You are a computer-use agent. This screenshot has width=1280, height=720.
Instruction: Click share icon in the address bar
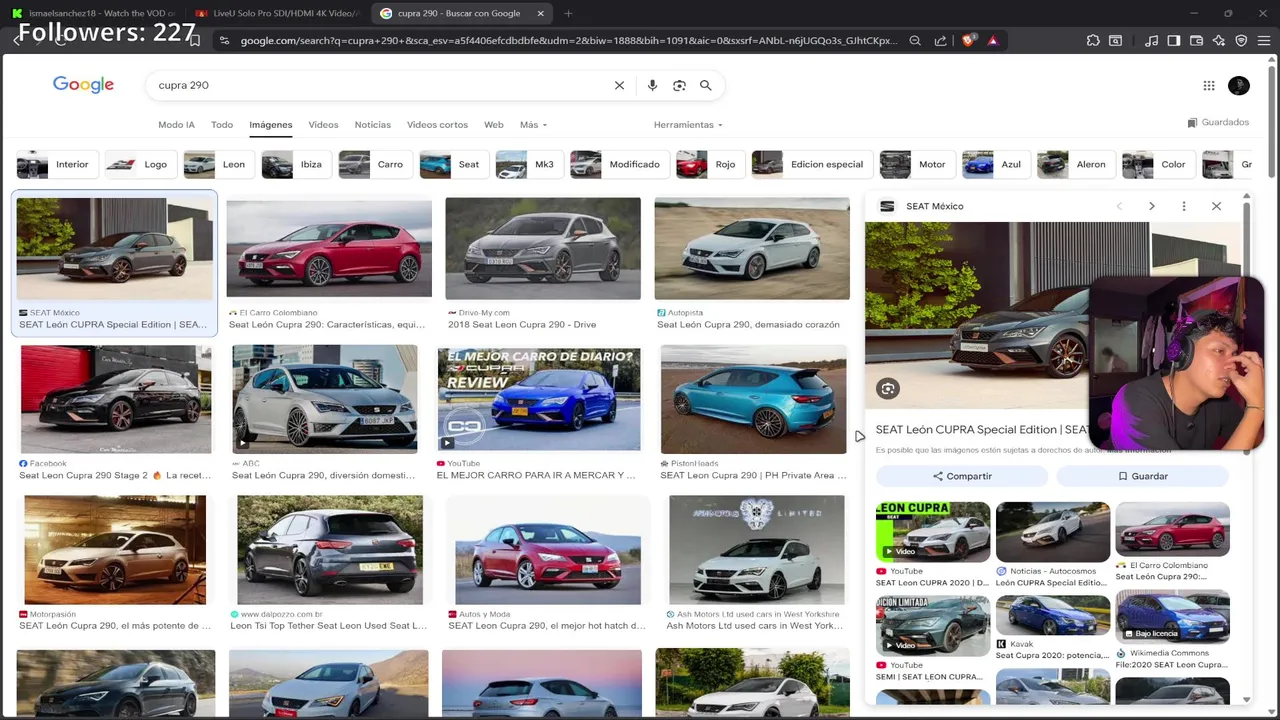tap(940, 41)
